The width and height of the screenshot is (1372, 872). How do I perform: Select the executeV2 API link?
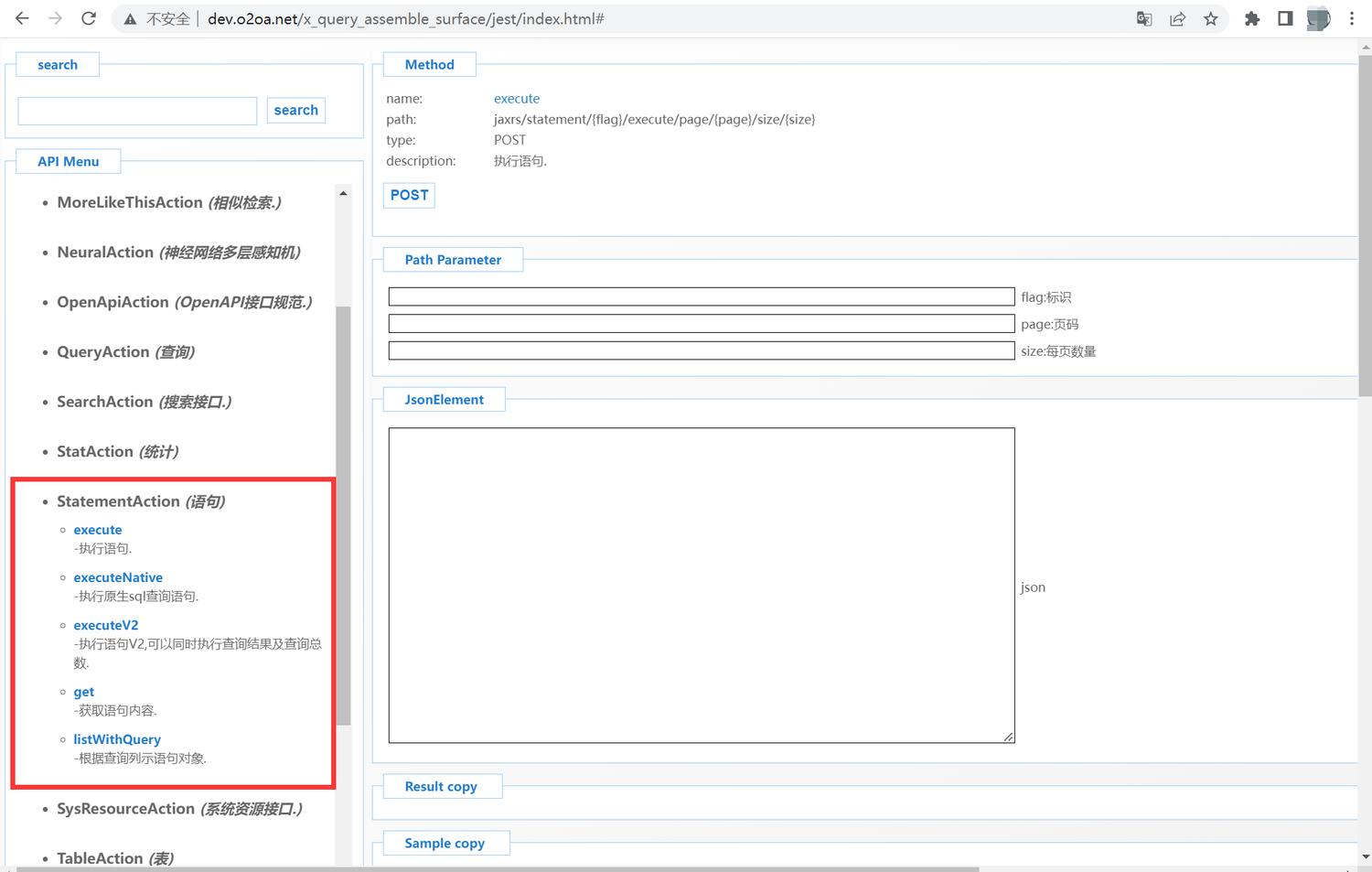(x=106, y=625)
